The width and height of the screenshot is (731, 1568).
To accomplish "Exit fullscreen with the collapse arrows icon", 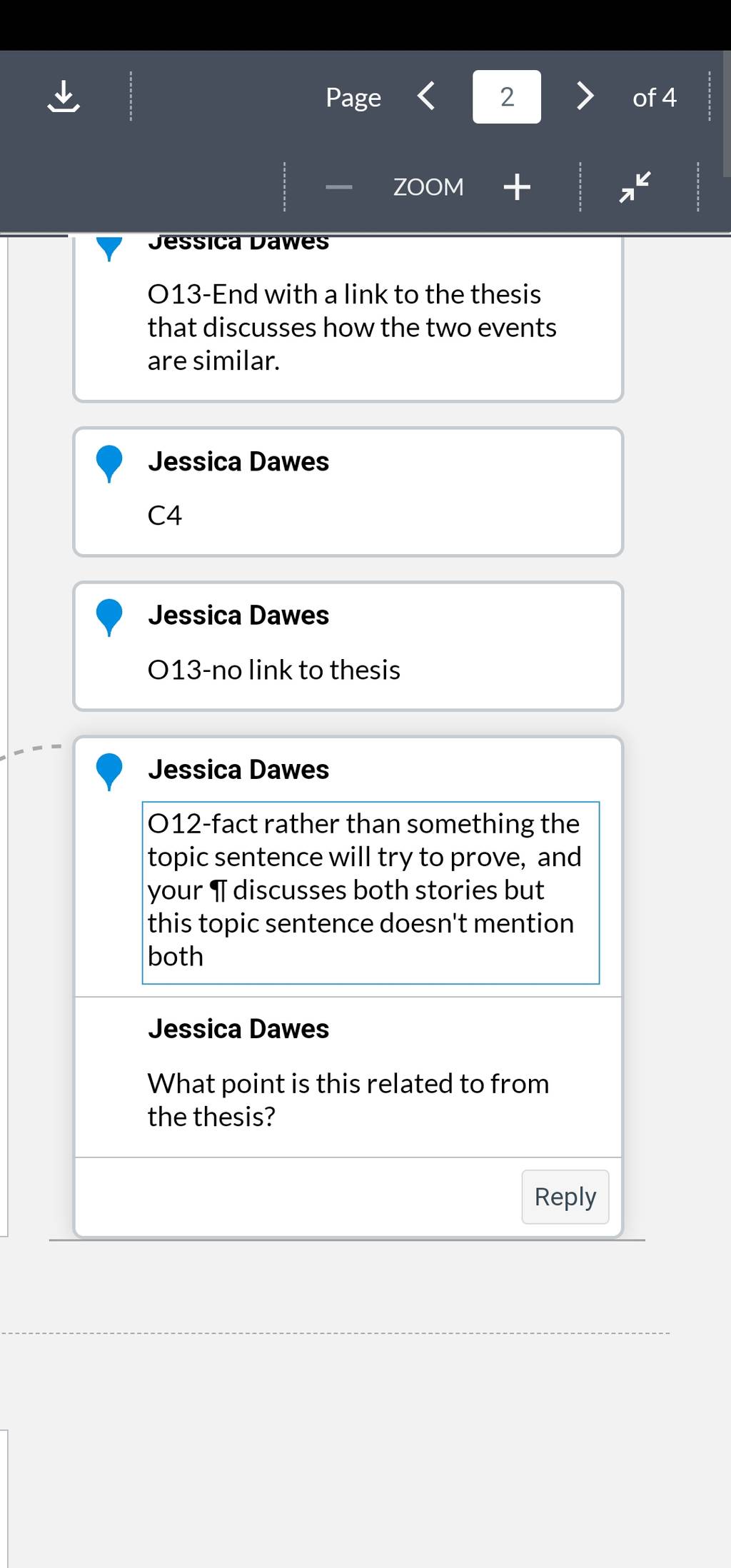I will click(x=635, y=186).
